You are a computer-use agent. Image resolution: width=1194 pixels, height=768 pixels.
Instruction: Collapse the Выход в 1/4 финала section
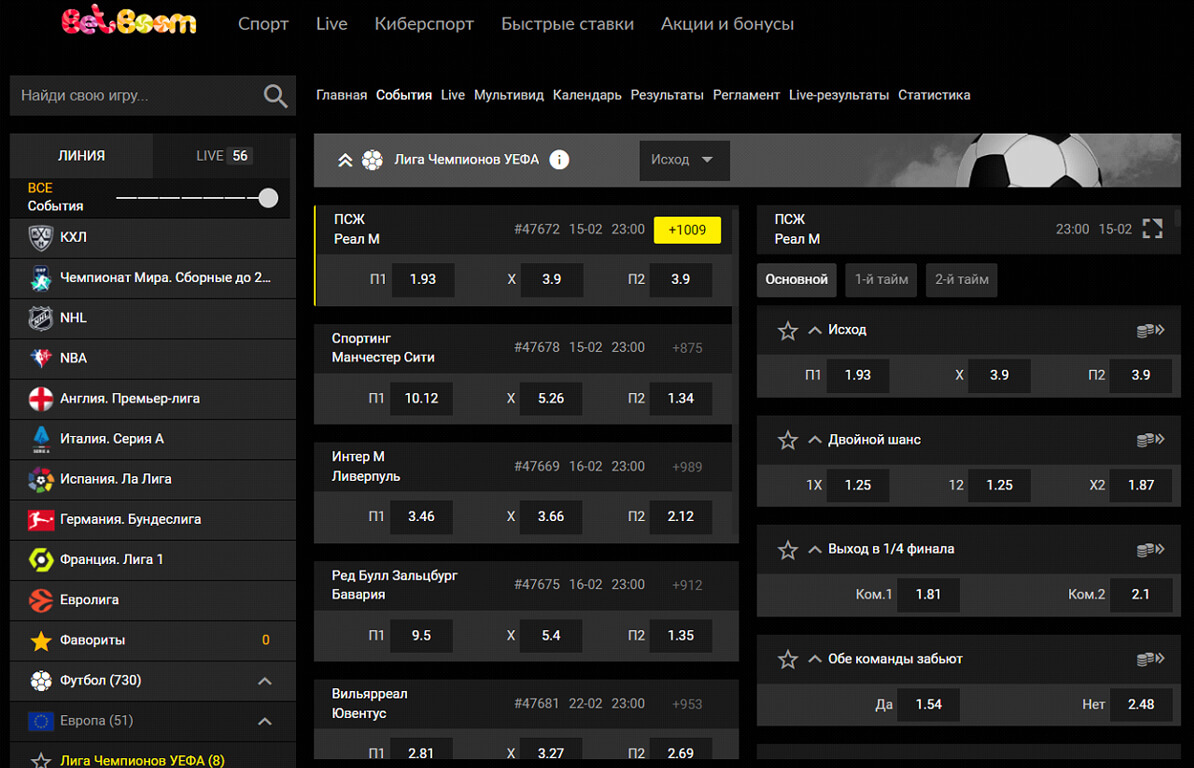coord(815,550)
